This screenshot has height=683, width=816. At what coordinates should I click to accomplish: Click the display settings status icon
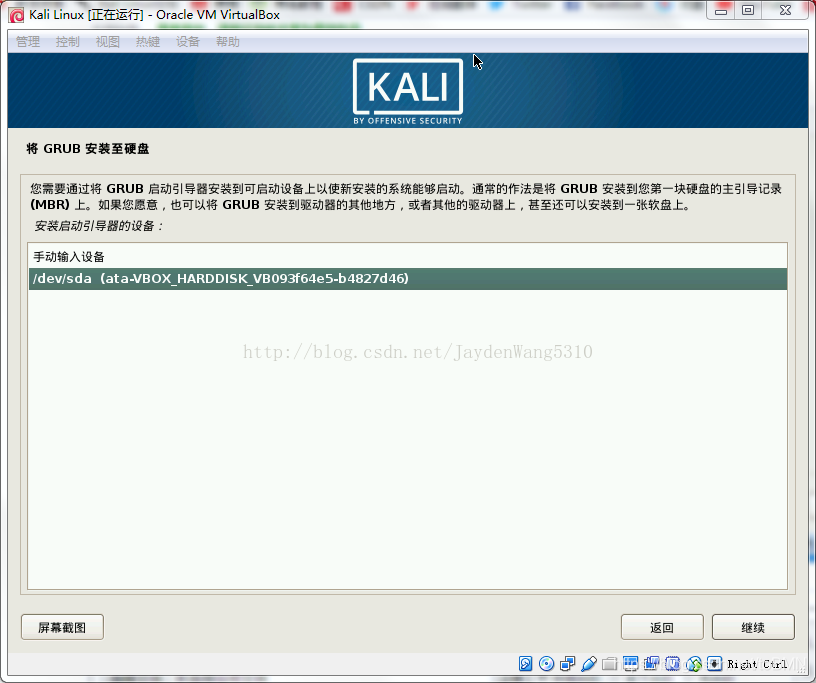pos(630,664)
